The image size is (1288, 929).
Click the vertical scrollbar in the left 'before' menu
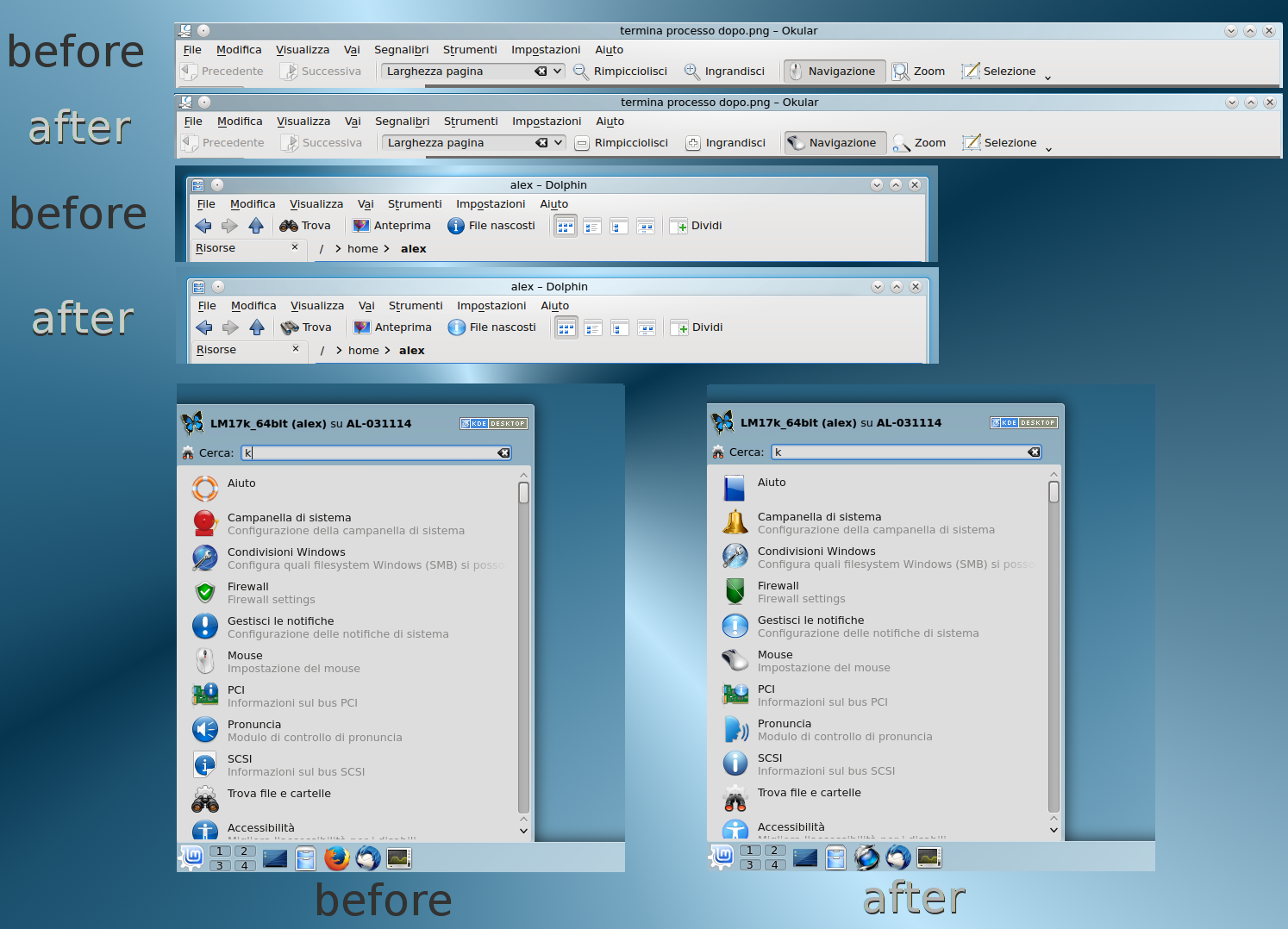pos(523,646)
